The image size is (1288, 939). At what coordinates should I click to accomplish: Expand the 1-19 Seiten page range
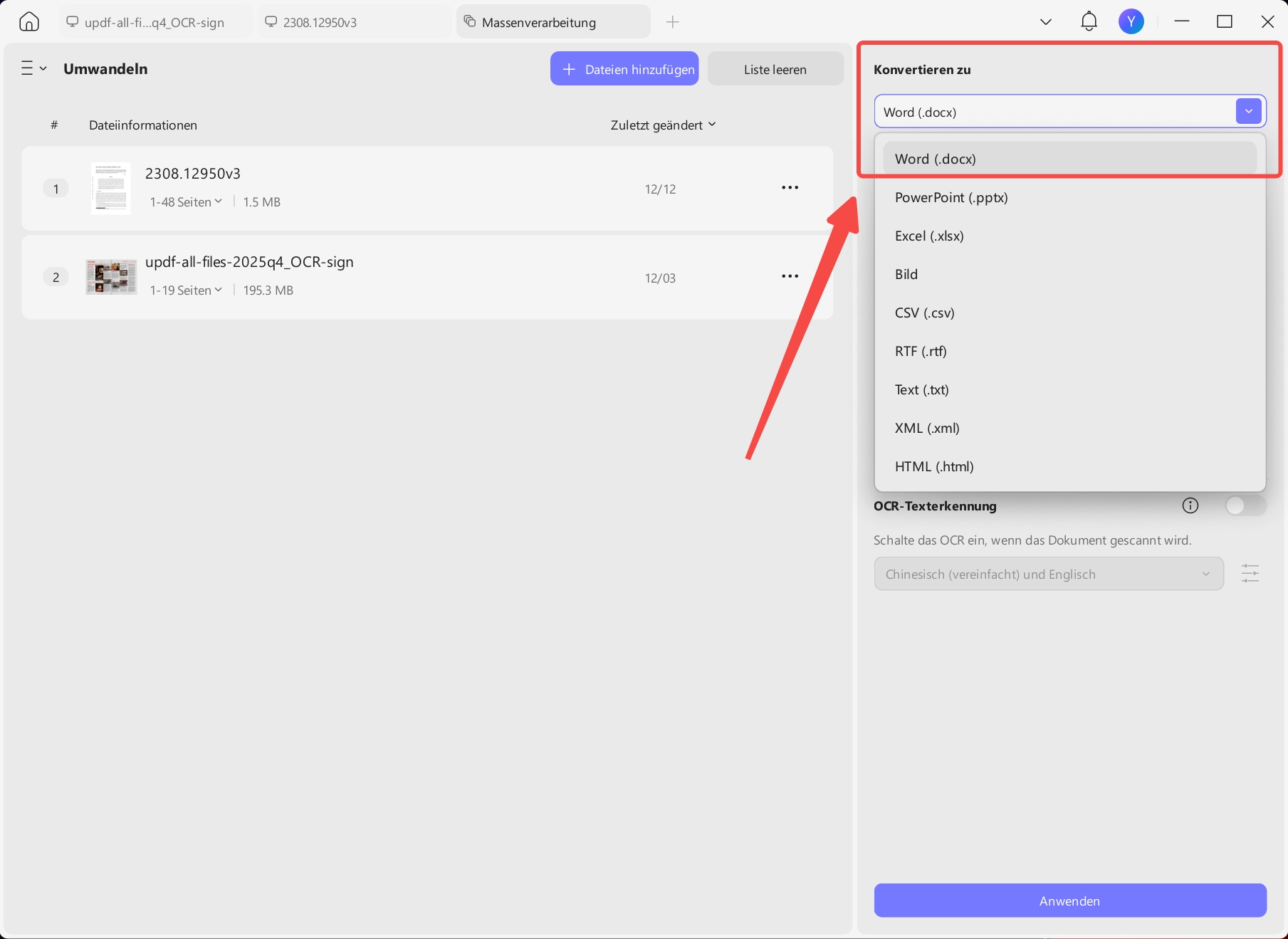tap(186, 290)
